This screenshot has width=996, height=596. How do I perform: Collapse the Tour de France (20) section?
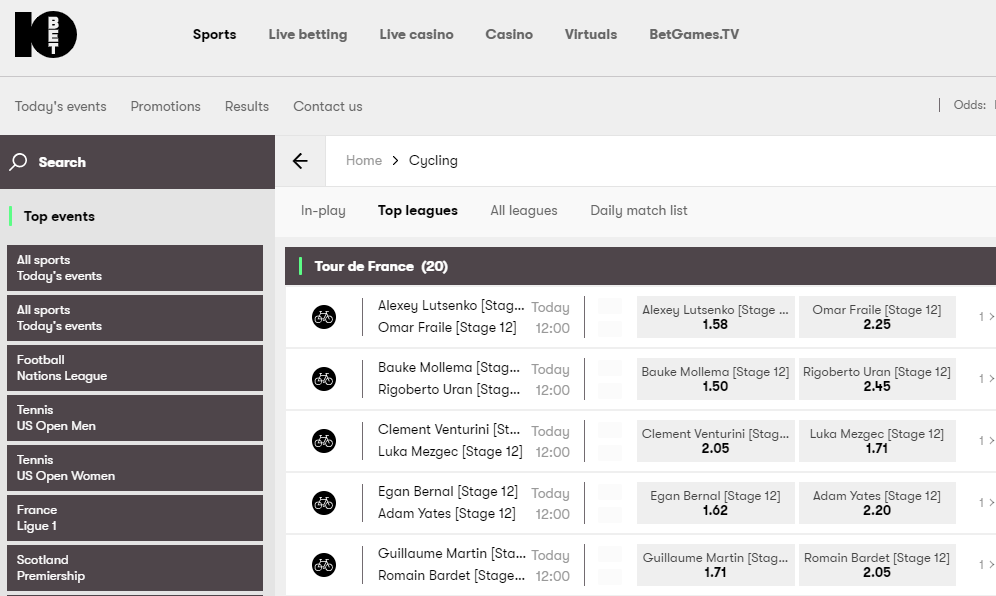pos(640,266)
